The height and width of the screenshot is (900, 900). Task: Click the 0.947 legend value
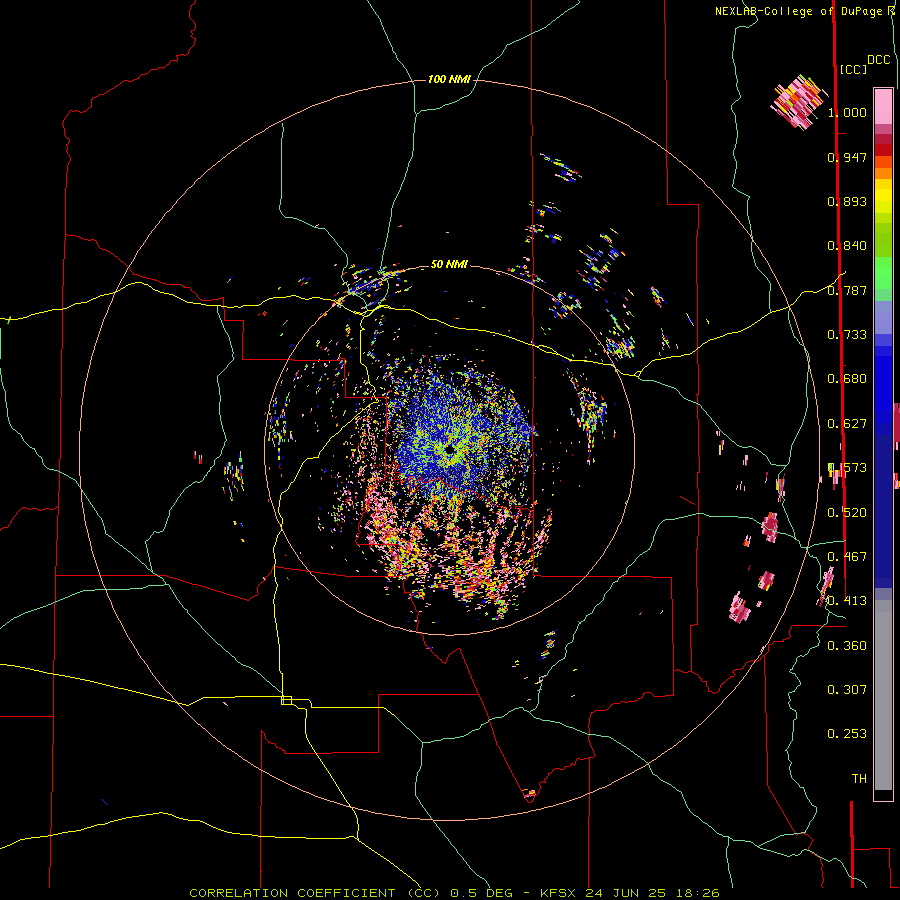coord(847,157)
